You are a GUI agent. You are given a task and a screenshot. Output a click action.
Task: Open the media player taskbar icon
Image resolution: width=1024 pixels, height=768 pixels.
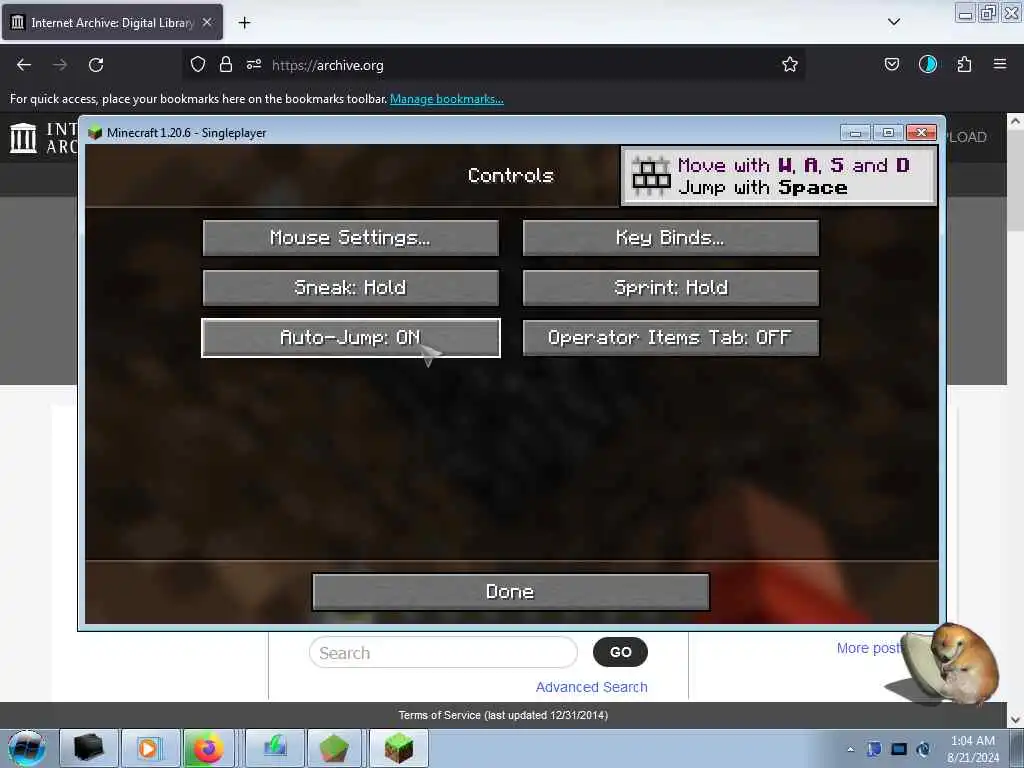(x=150, y=748)
